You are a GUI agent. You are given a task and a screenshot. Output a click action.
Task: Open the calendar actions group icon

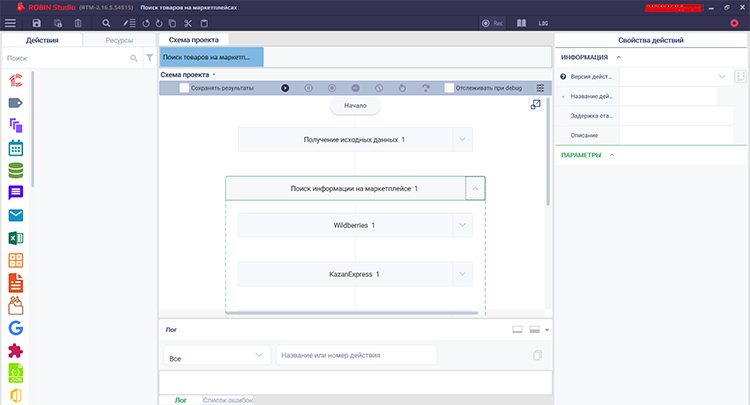pos(16,148)
